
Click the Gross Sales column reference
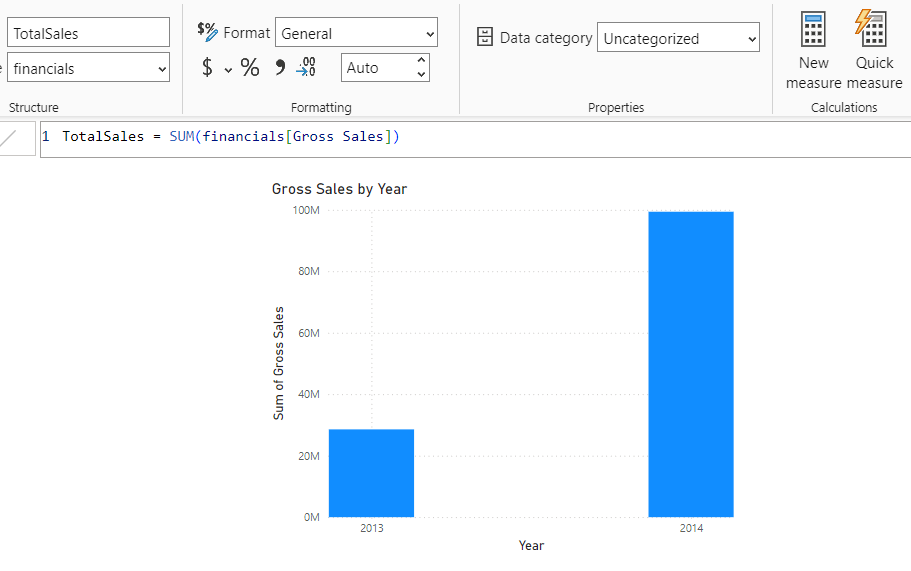[338, 137]
